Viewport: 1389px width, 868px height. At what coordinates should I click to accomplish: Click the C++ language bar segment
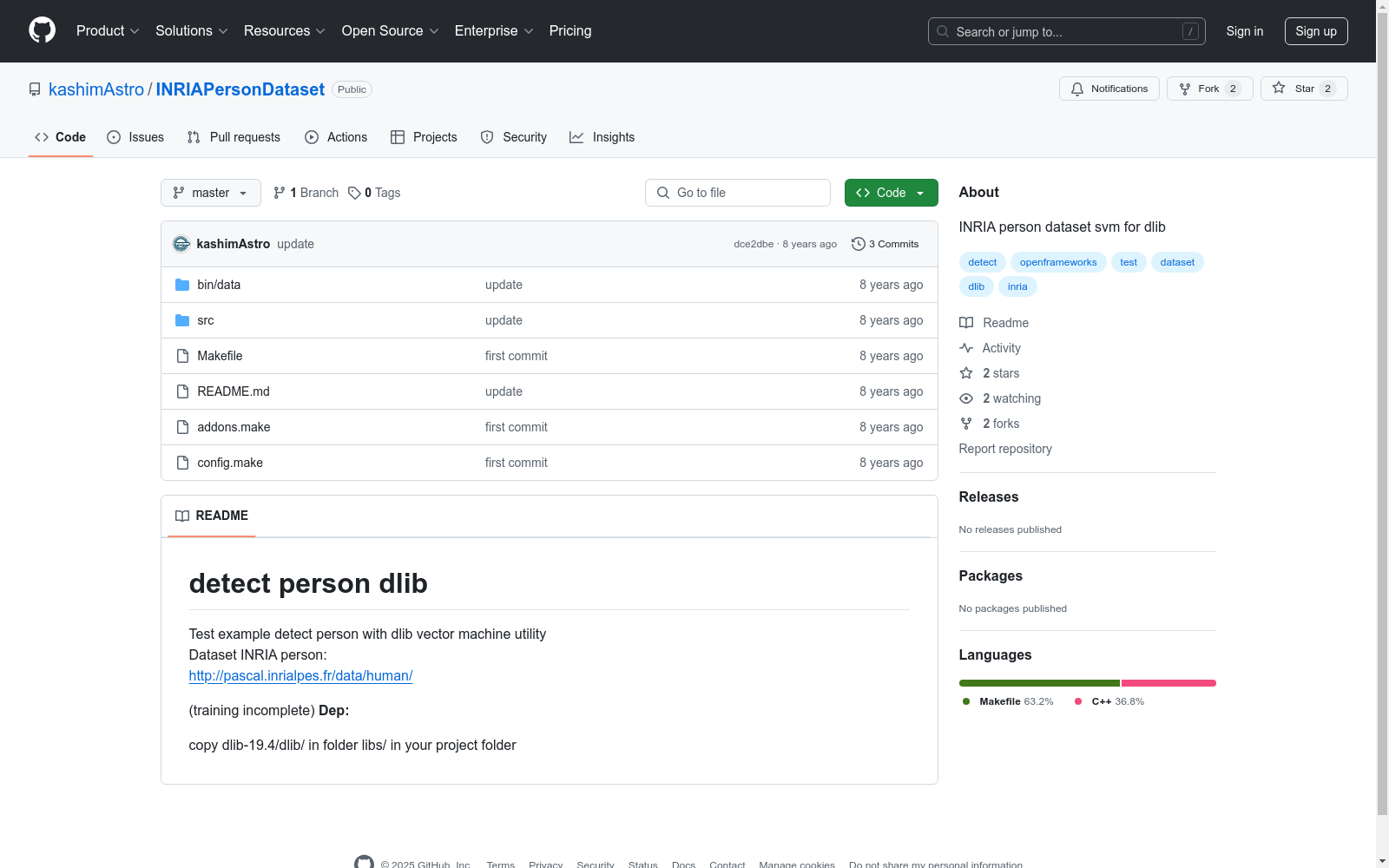coord(1168,683)
